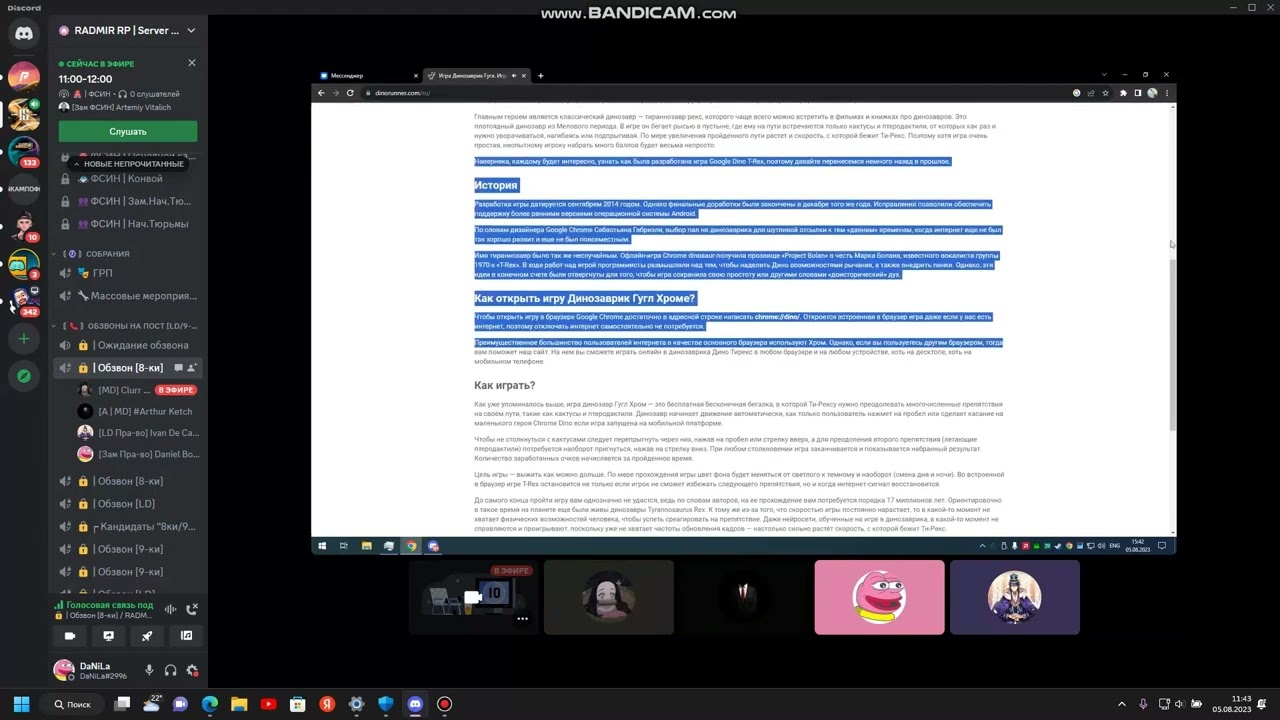The width and height of the screenshot is (1280, 720).
Task: Open channel ФСИН | Зам.Нач.Тюрьмы
Action: [128, 201]
